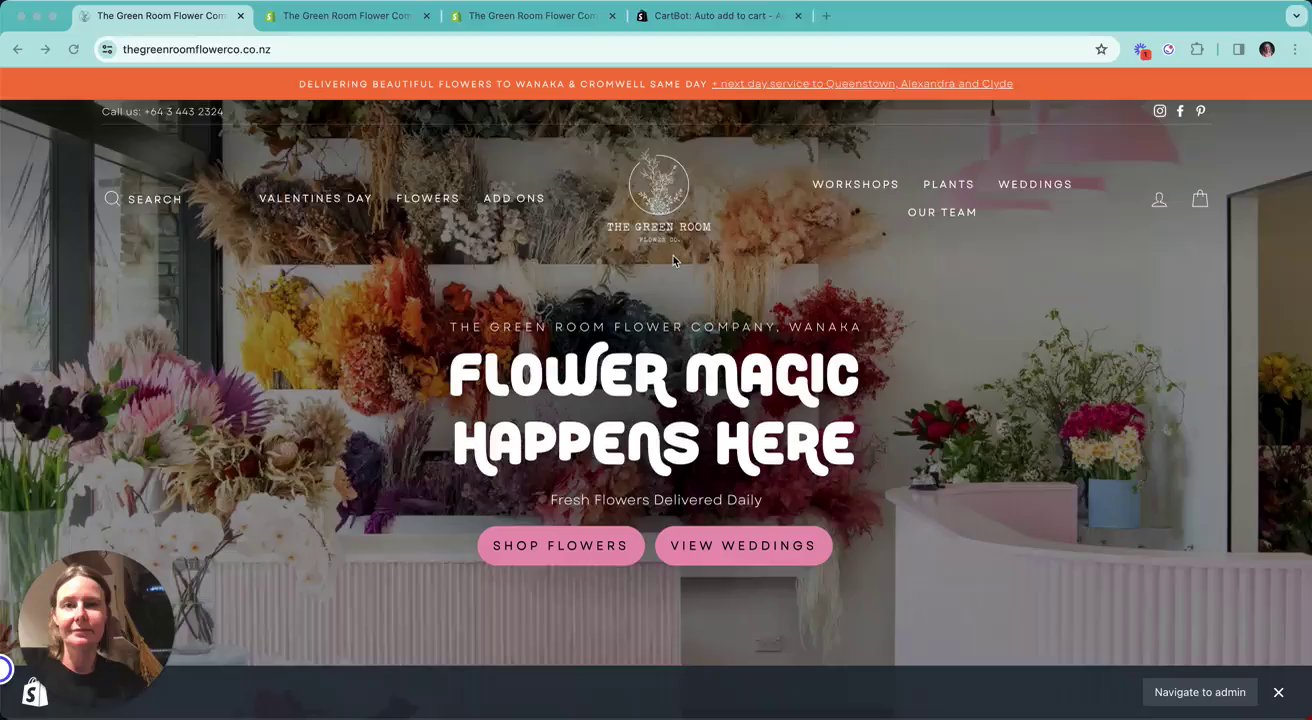1312x720 pixels.
Task: Close the first Green Room tab
Action: tap(240, 16)
